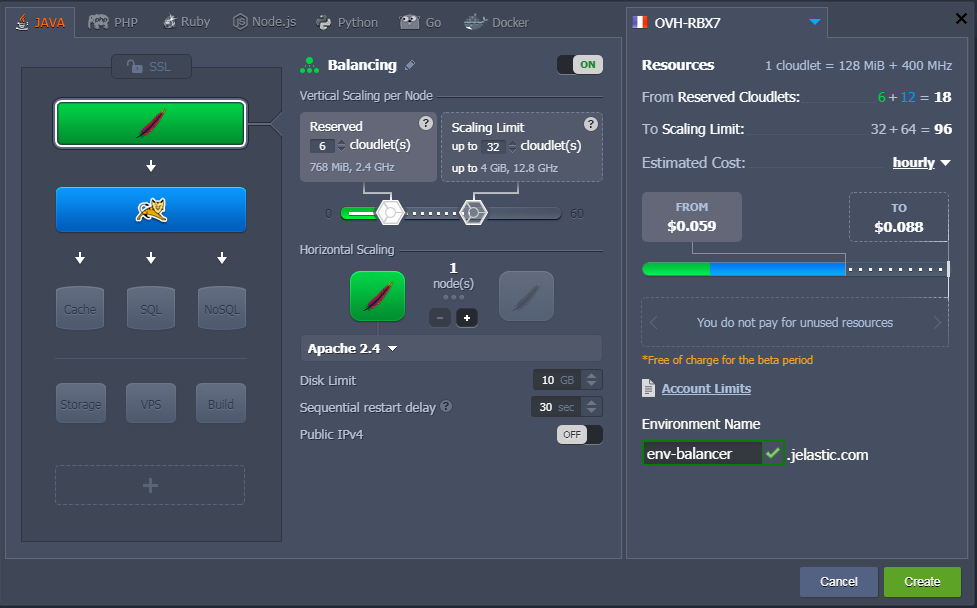The width and height of the screenshot is (977, 608).
Task: Add a Build node
Action: point(221,403)
